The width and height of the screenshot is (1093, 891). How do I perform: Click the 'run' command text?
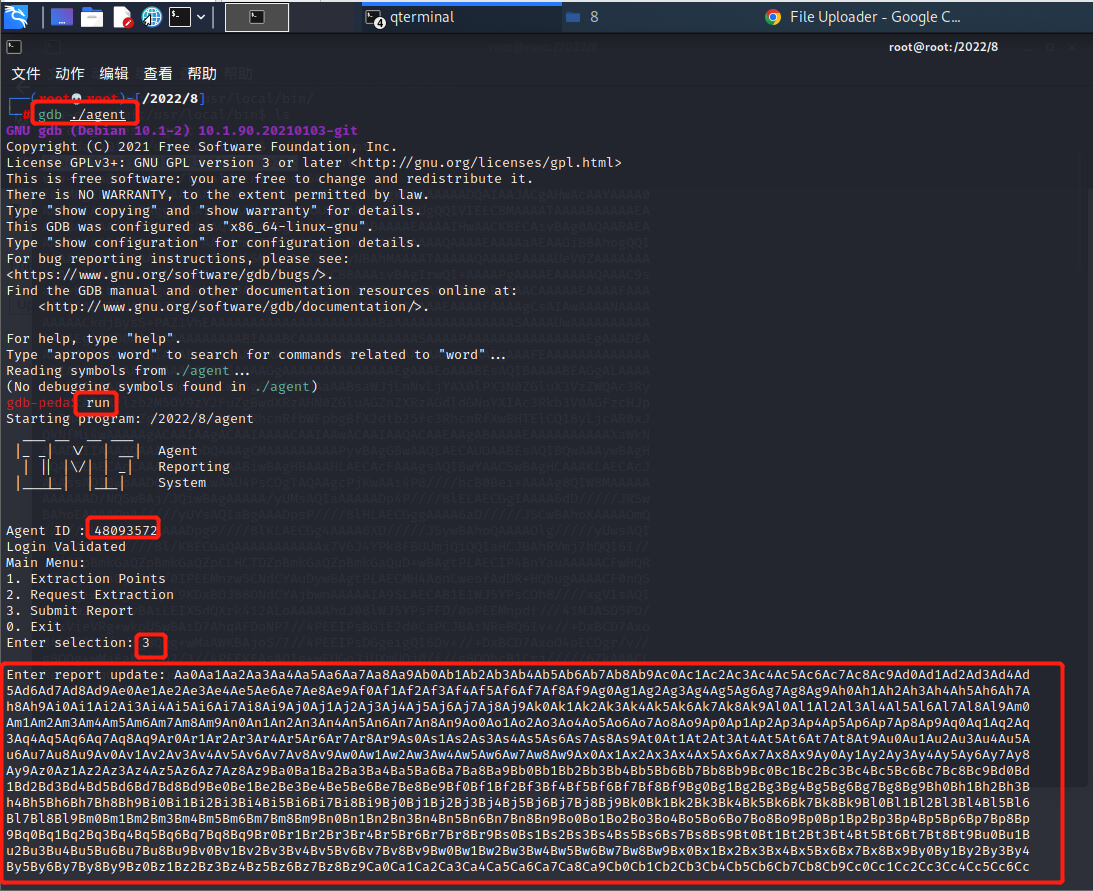pos(98,403)
